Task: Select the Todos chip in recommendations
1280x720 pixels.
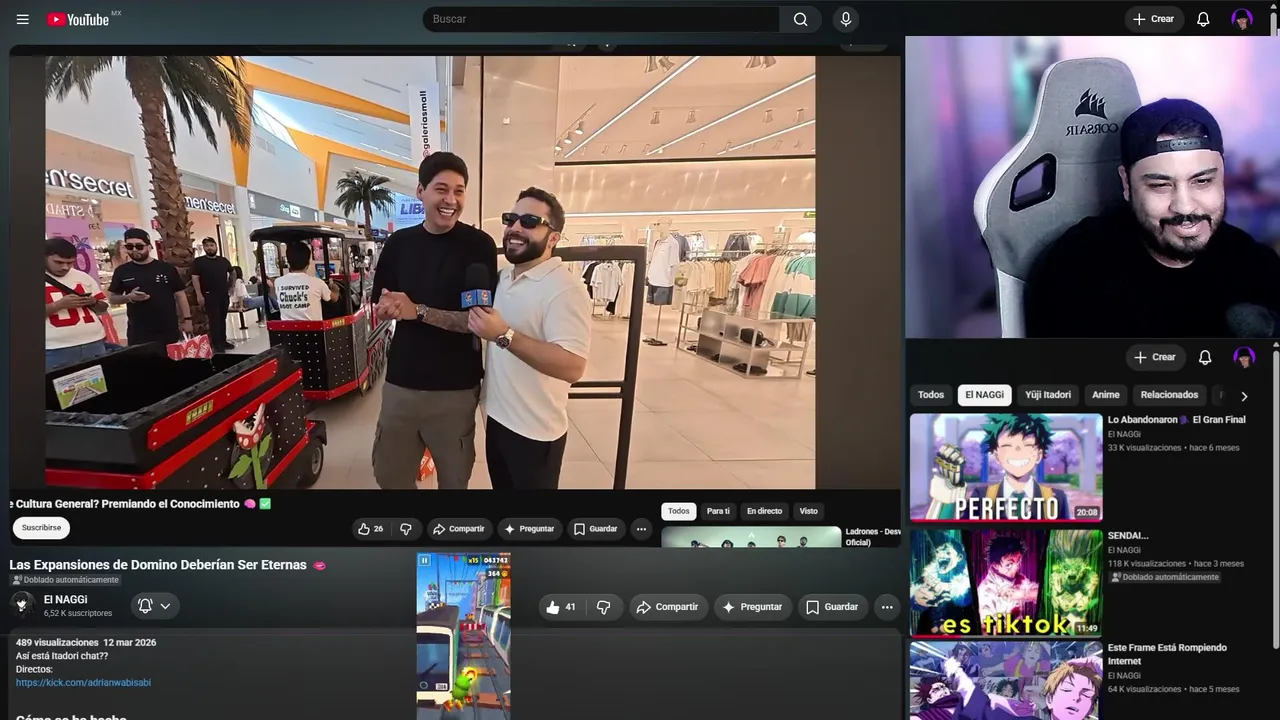Action: (x=931, y=395)
